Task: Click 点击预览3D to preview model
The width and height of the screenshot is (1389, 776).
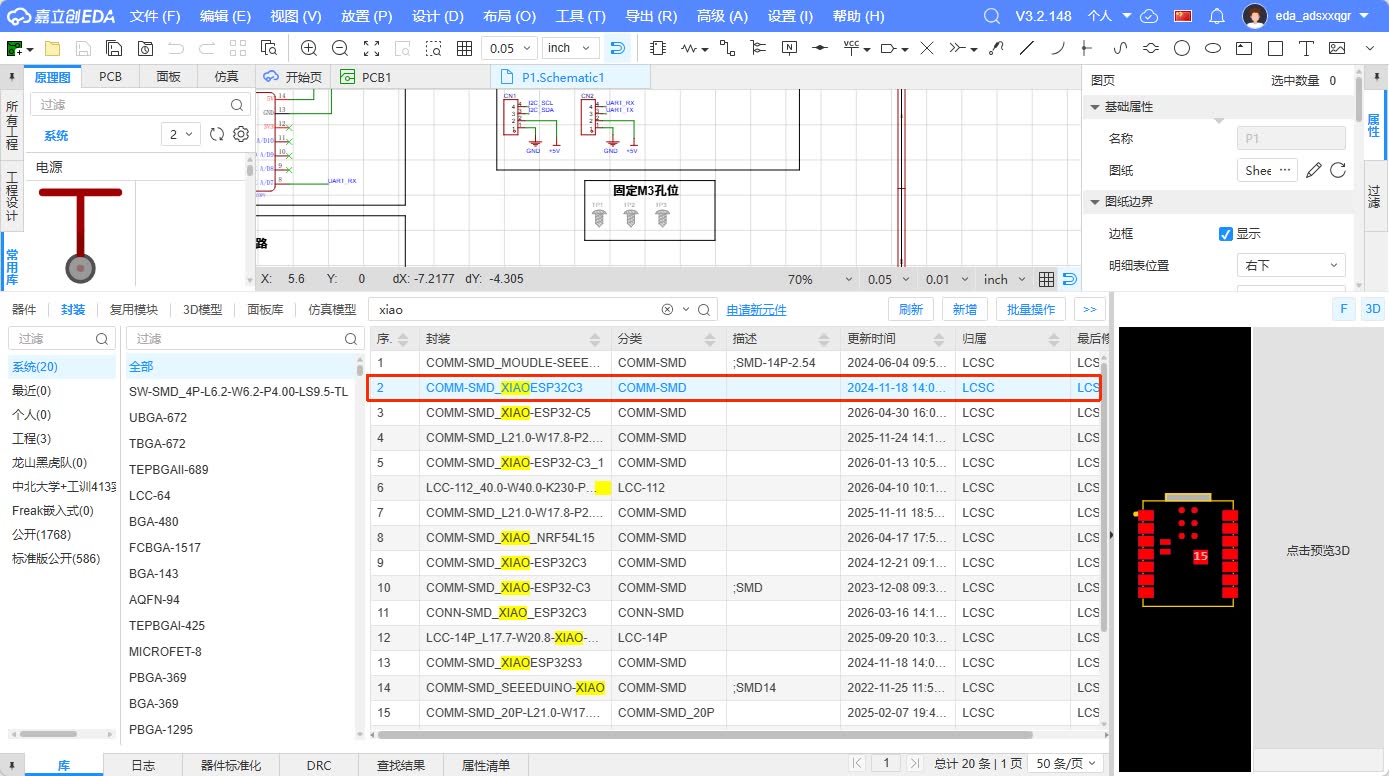Action: point(1318,551)
